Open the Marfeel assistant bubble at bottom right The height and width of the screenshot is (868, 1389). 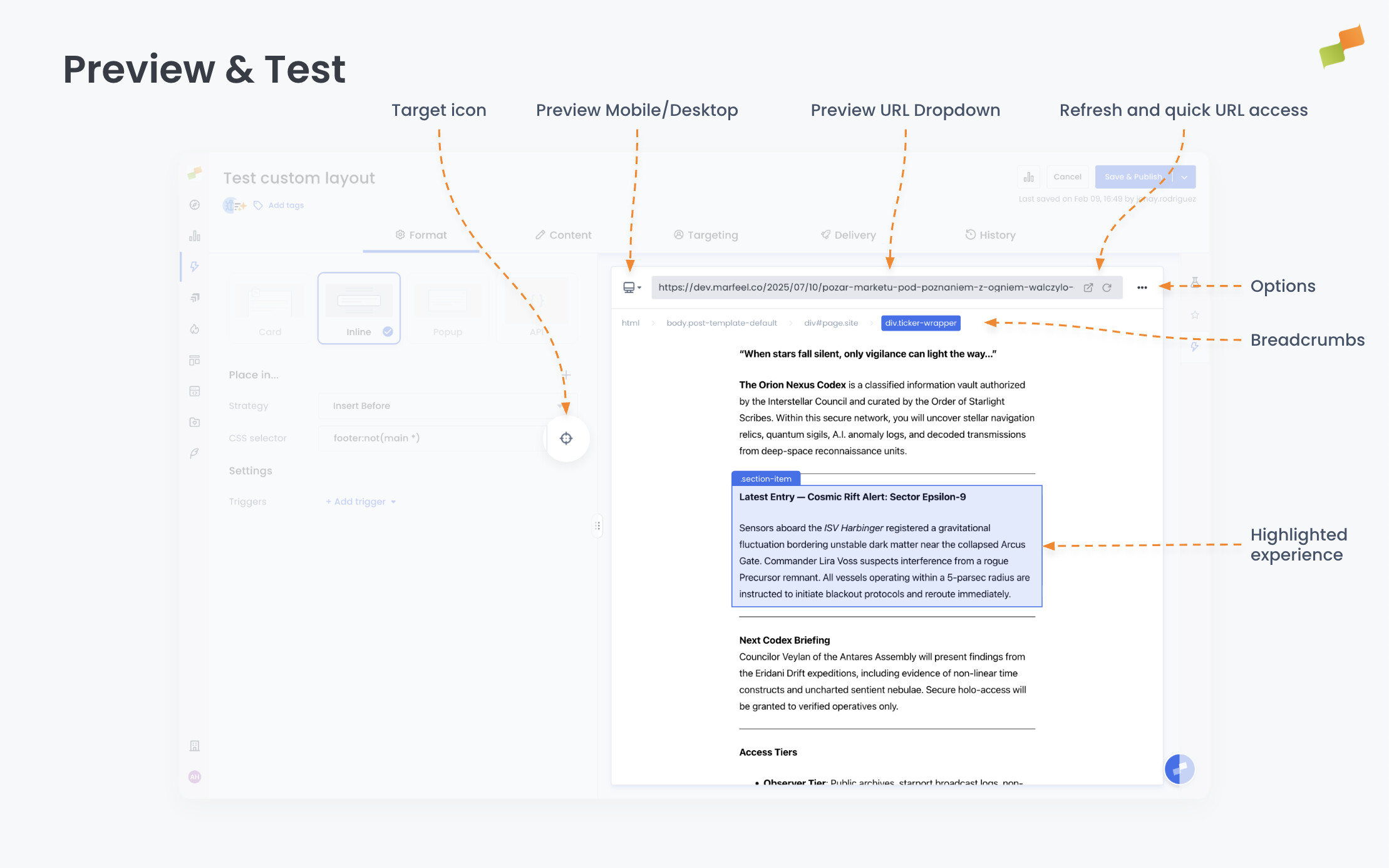(x=1179, y=769)
